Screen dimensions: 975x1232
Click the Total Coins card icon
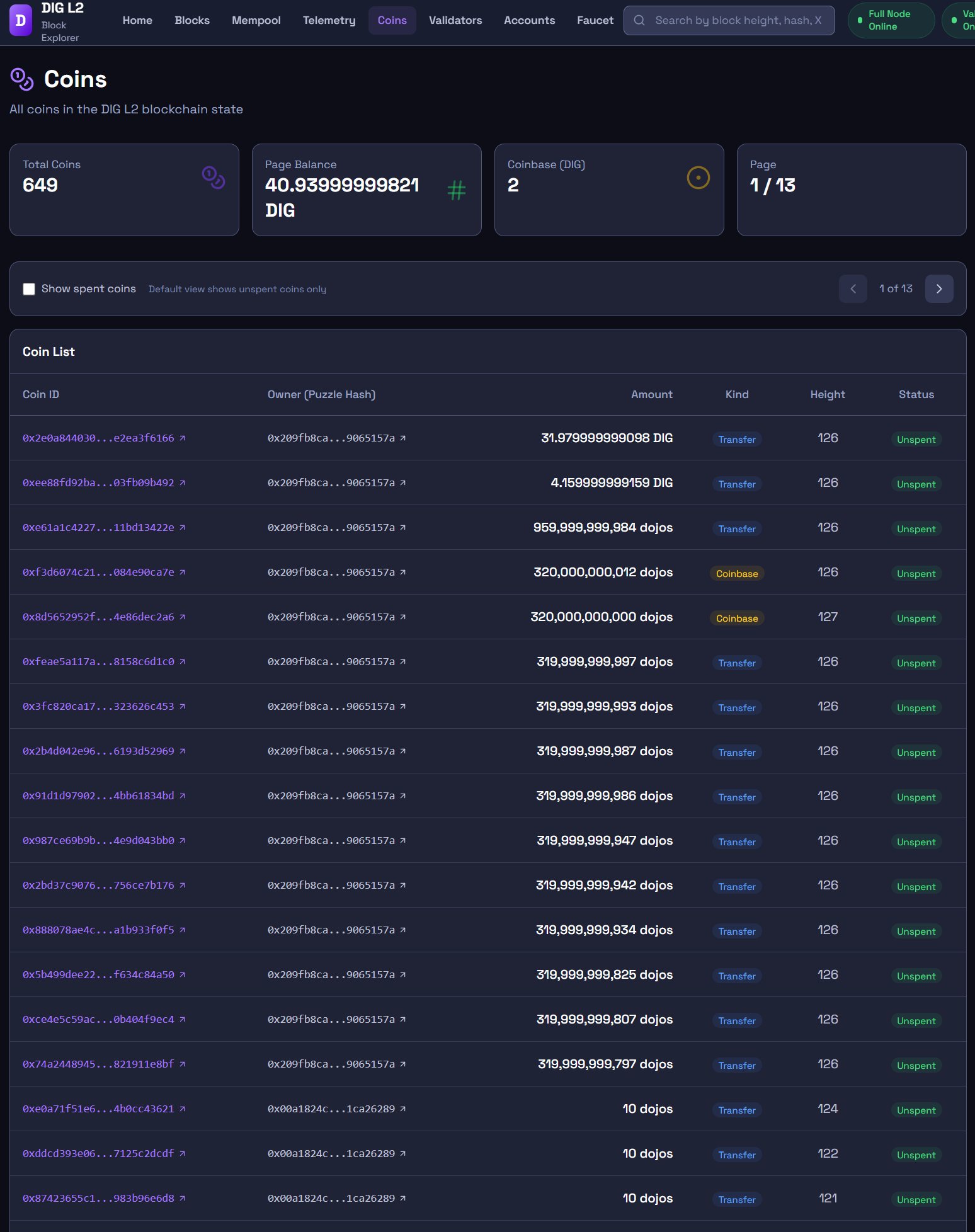214,178
